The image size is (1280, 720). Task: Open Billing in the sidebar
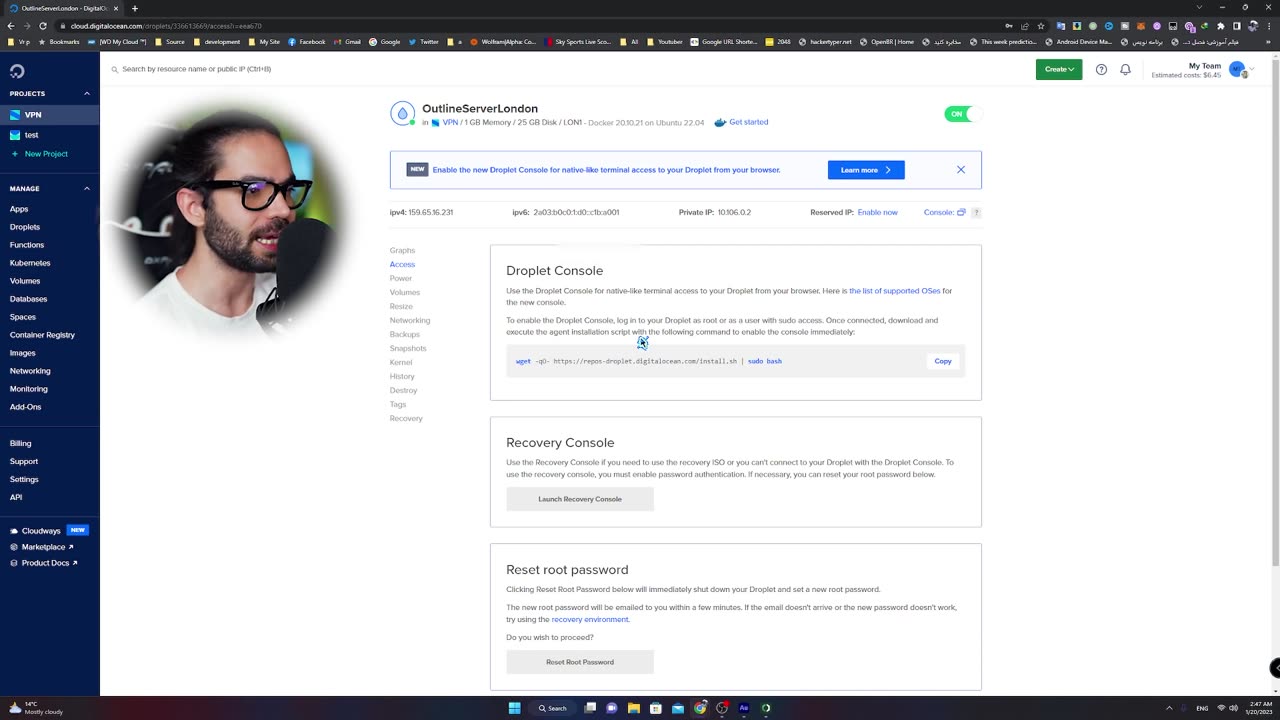tap(20, 443)
